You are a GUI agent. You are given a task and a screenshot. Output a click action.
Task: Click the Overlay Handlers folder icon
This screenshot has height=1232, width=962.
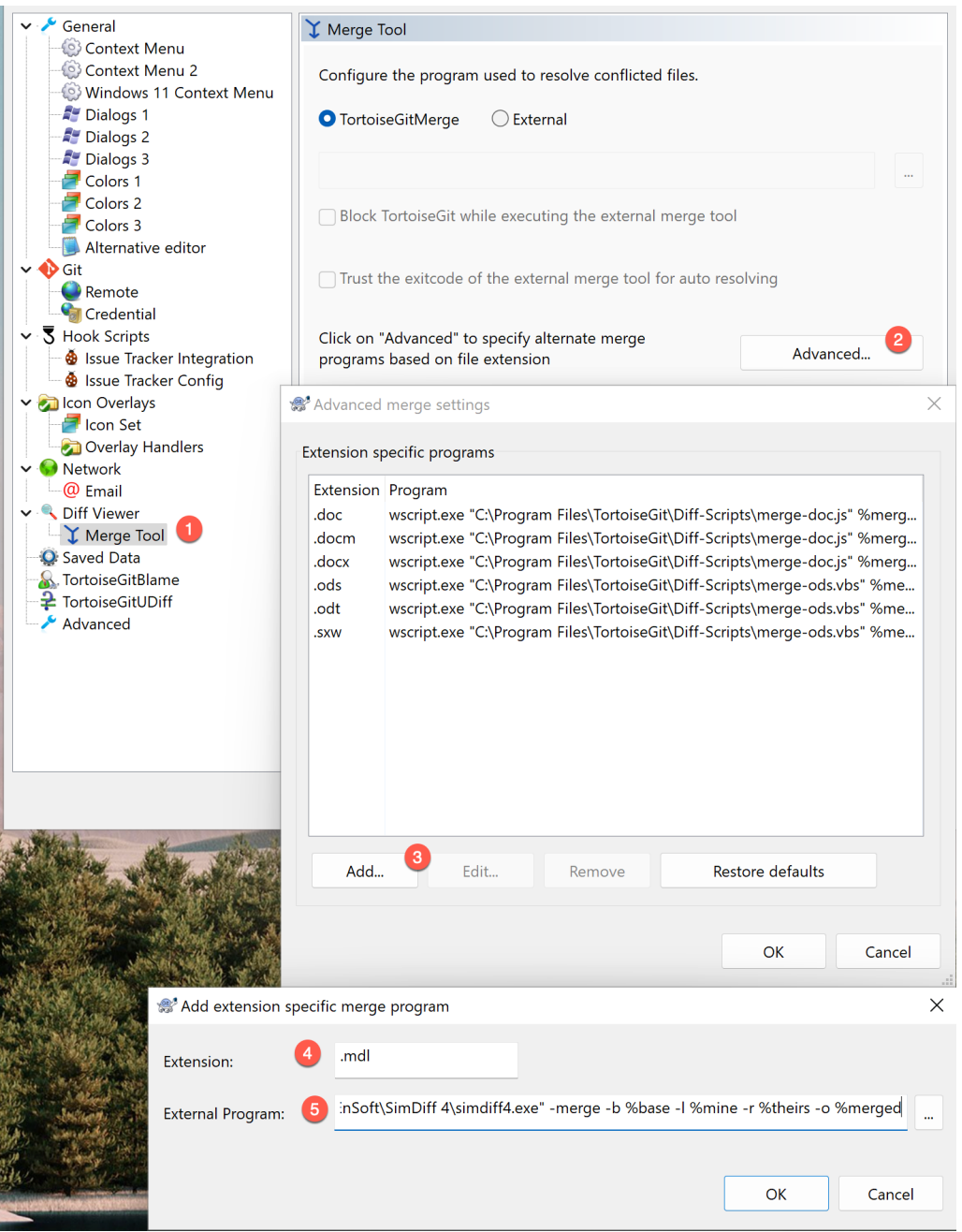point(71,447)
